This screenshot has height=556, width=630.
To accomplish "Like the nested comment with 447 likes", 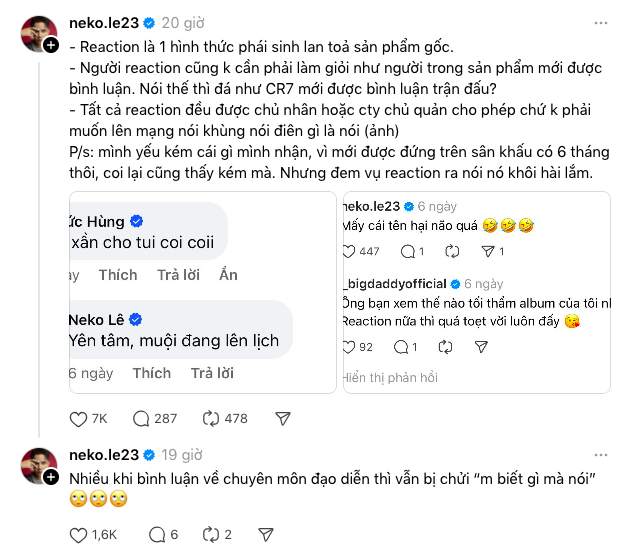I will [349, 251].
